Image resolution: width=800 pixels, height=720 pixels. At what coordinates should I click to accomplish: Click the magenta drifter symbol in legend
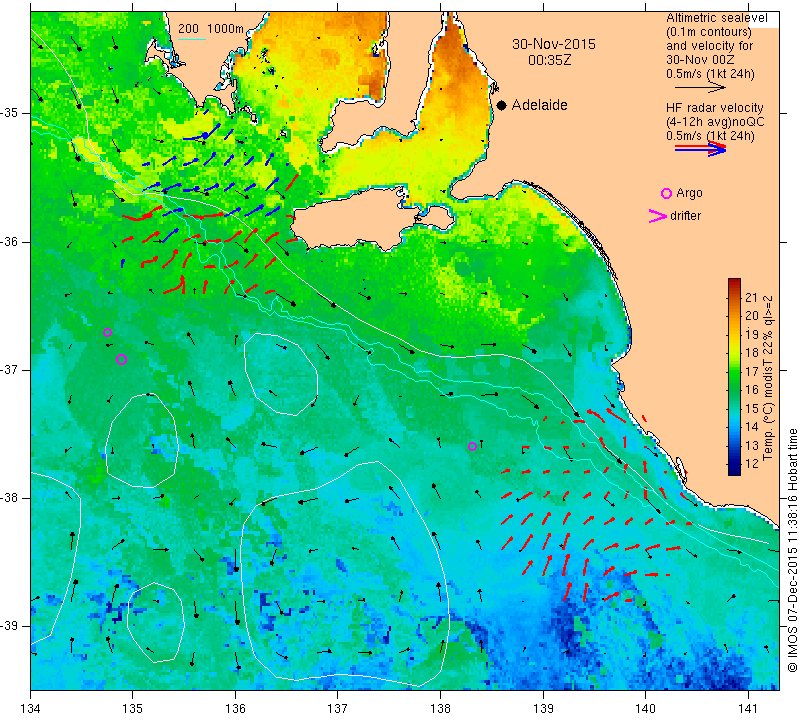658,216
